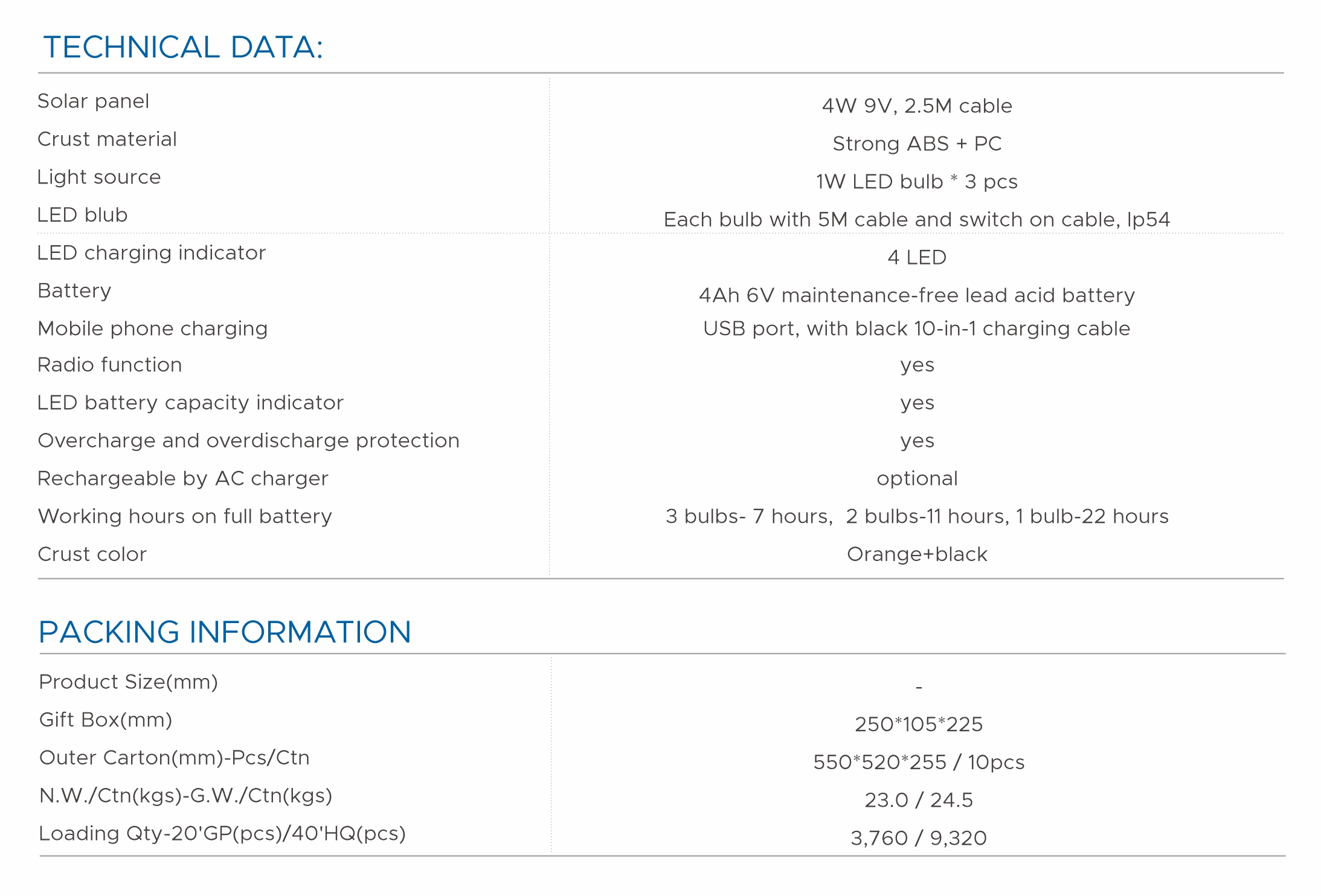Click the Mobile phone charging label
1321x896 pixels.
pyautogui.click(x=153, y=328)
